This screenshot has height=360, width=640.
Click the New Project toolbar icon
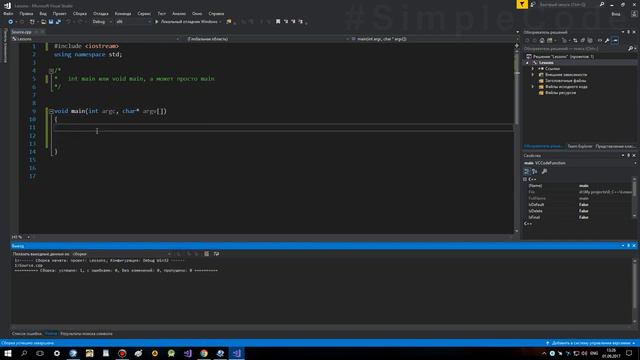pyautogui.click(x=32, y=22)
